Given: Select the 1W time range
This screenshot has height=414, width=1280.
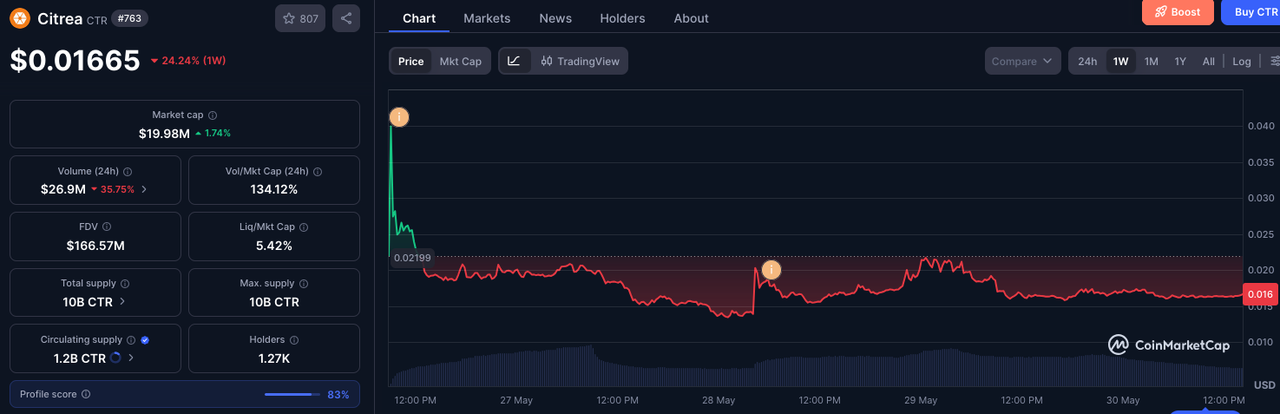Looking at the screenshot, I should tap(1121, 61).
